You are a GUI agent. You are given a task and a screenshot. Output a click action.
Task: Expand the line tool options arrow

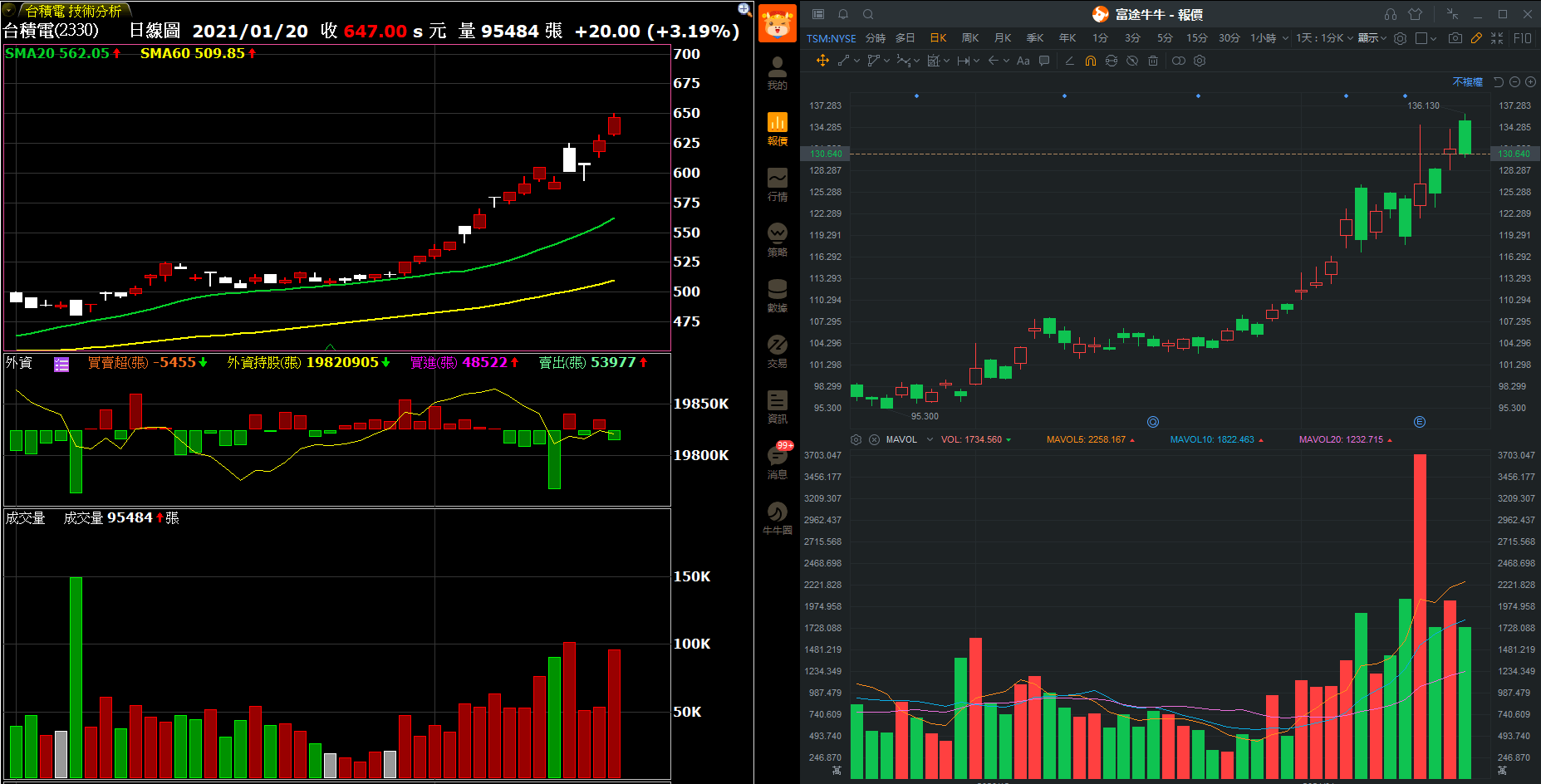[856, 61]
